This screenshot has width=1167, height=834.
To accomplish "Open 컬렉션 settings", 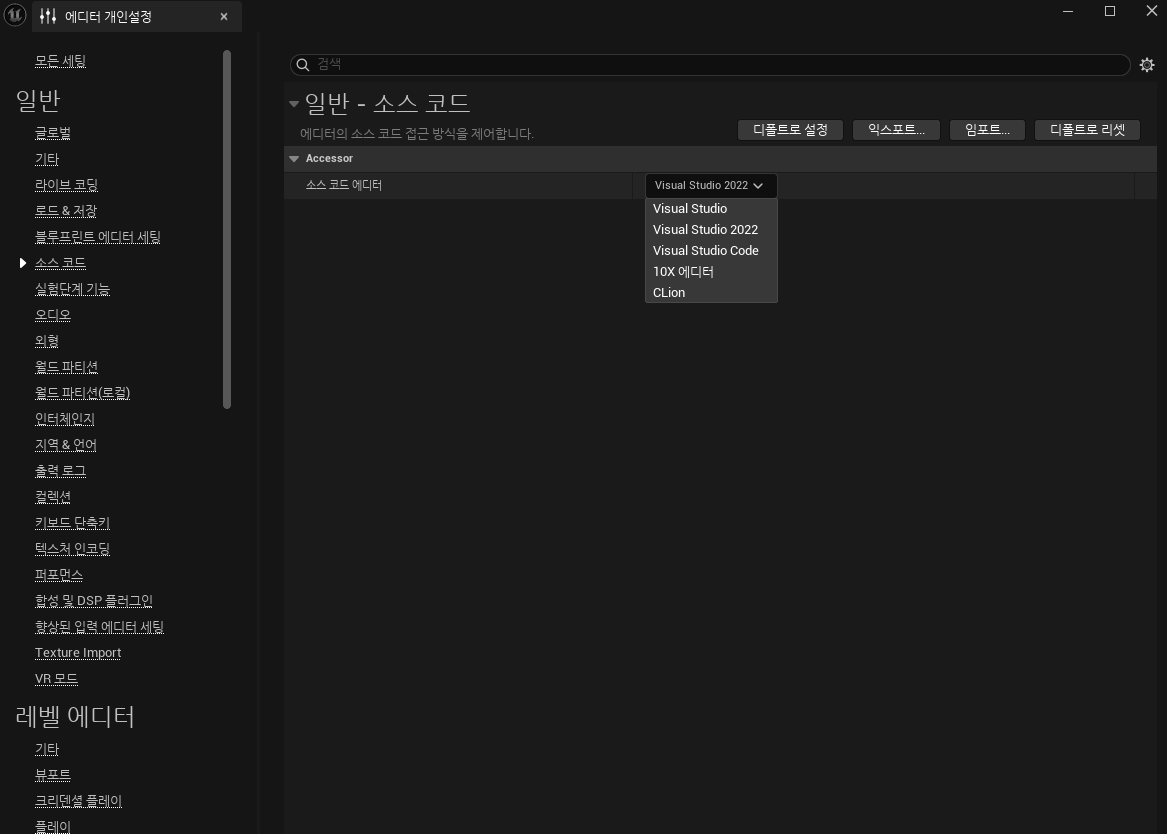I will point(53,496).
